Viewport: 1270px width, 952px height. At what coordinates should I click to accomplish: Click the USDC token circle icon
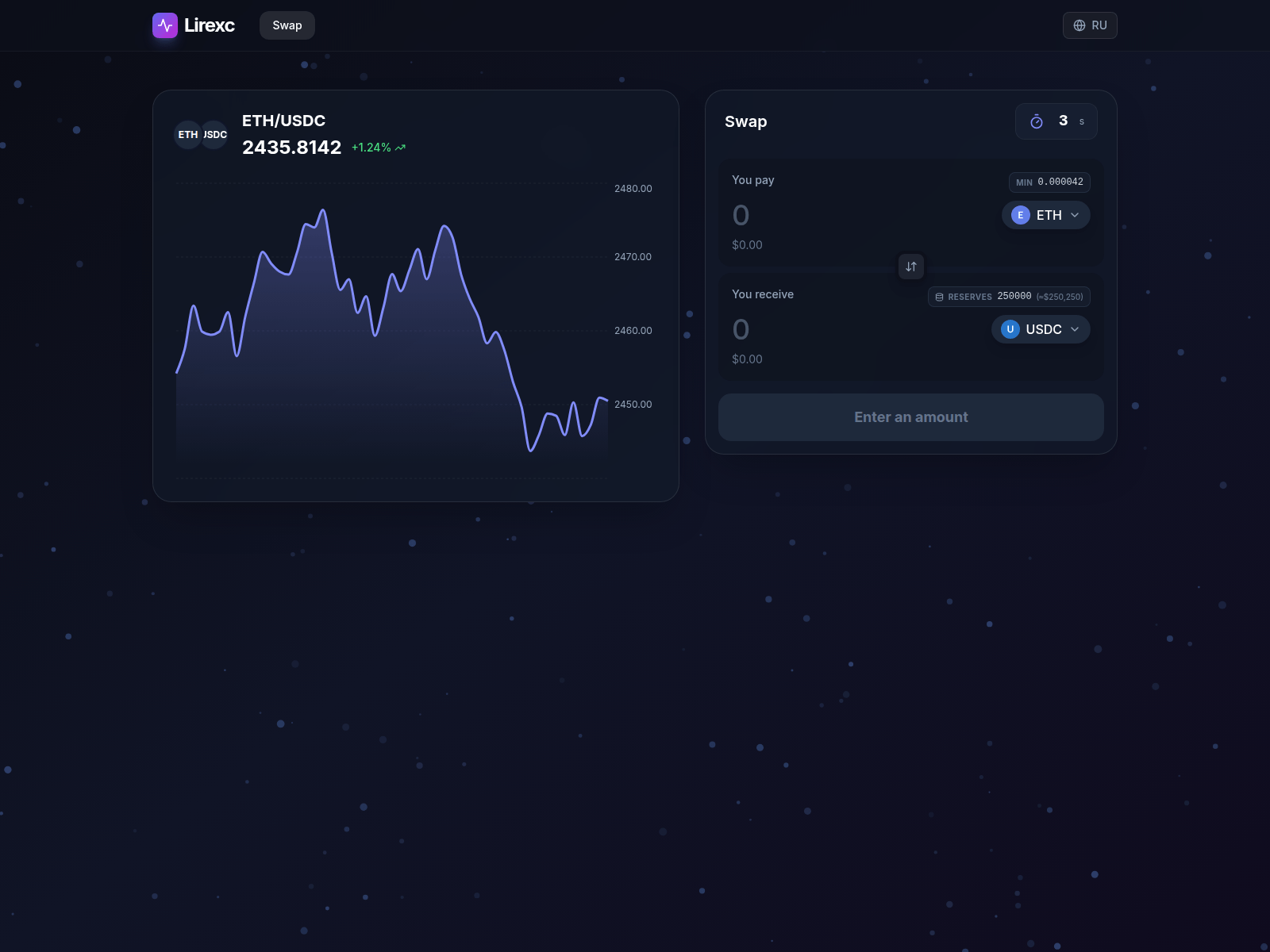point(1010,329)
